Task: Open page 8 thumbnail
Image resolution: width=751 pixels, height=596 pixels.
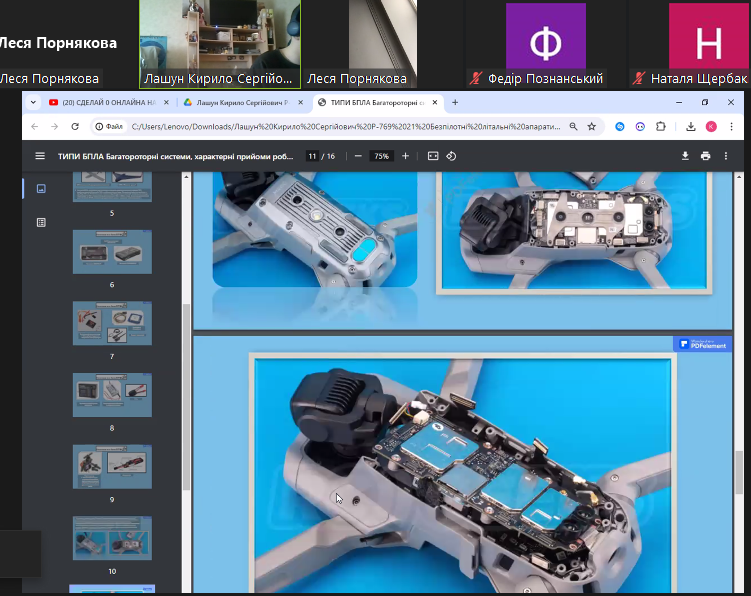Action: coord(112,395)
